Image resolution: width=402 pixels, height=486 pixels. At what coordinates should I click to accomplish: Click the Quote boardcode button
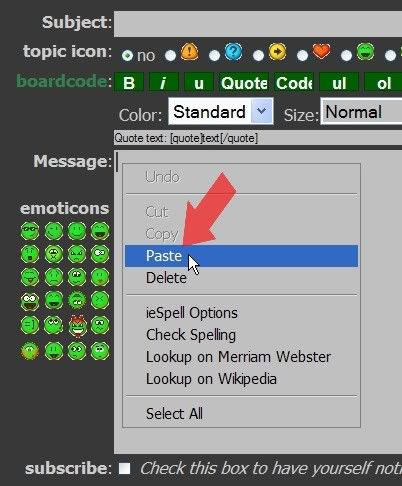(244, 82)
